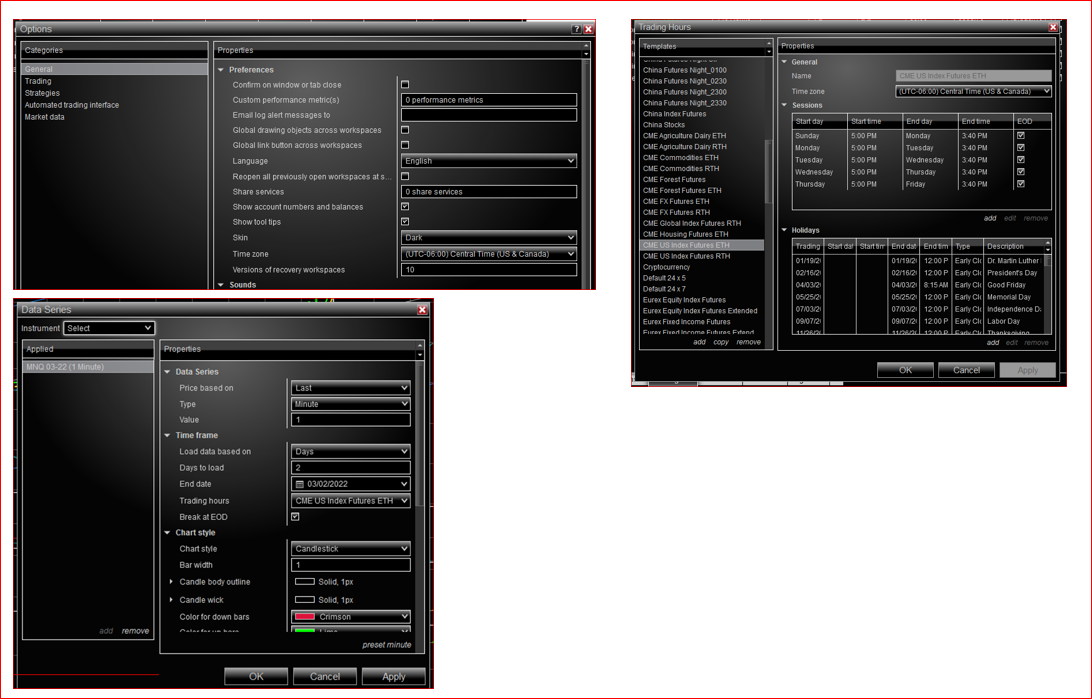Viewport: 1092px width, 699px height.
Task: Expand the Sounds section in Options
Action: pos(221,285)
